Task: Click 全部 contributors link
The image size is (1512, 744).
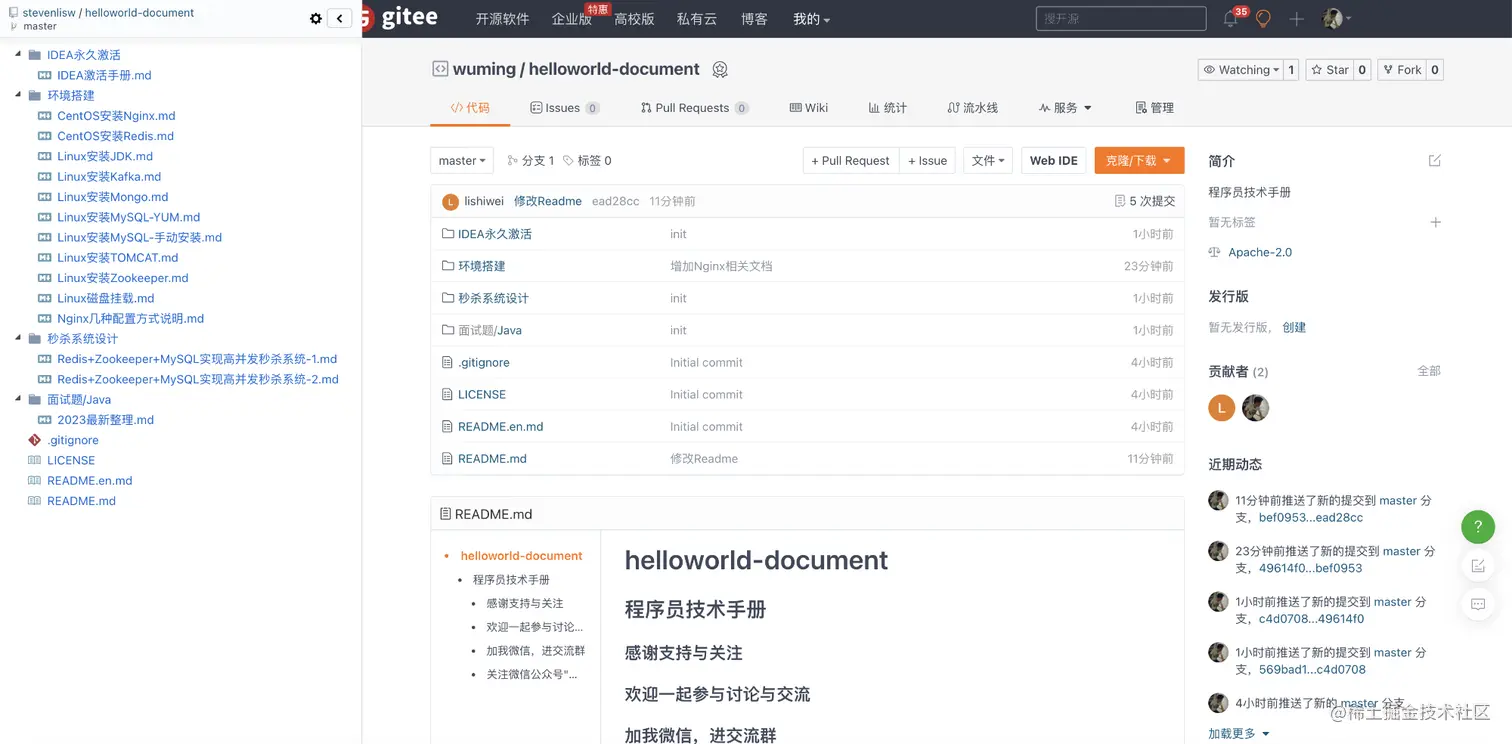Action: pyautogui.click(x=1429, y=371)
